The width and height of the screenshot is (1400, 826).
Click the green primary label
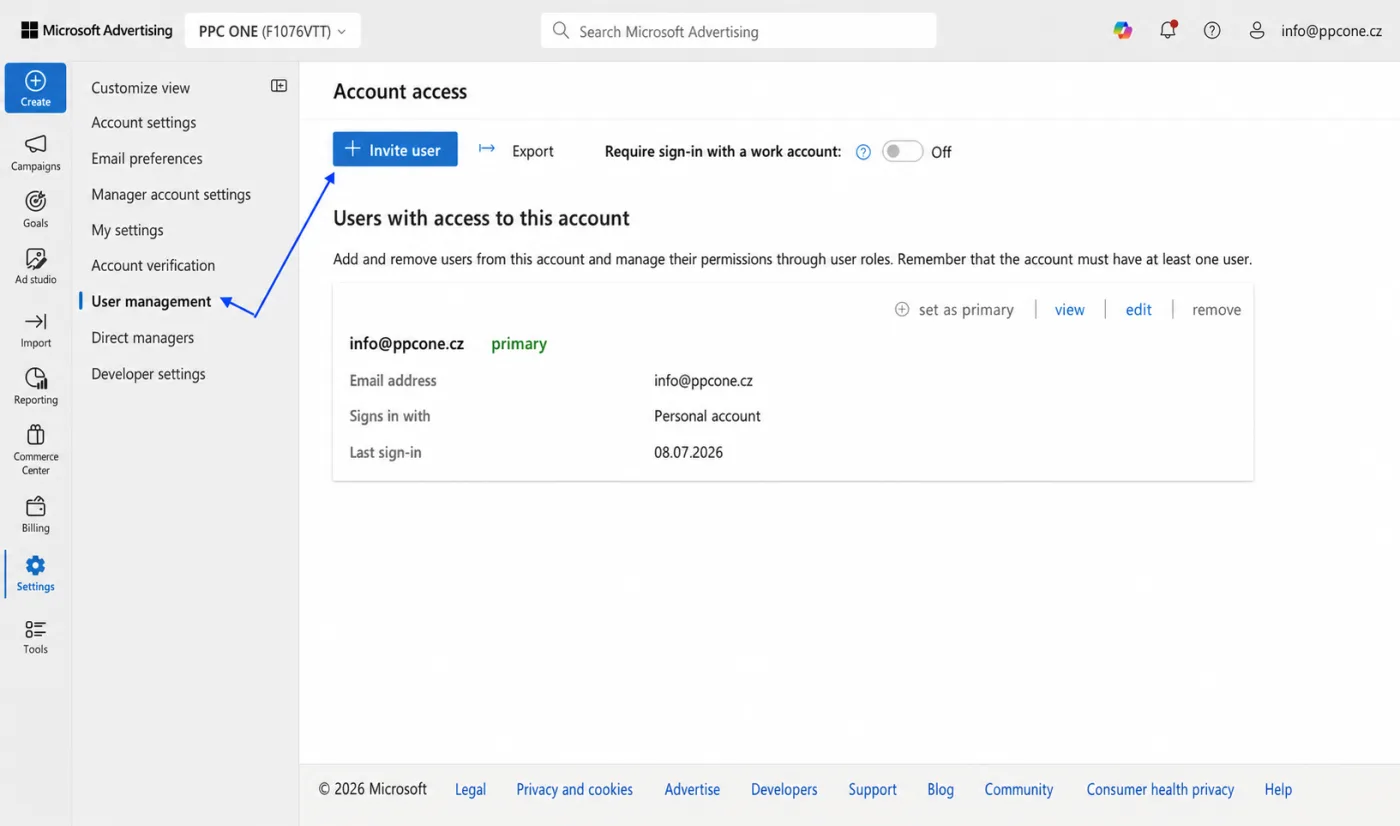click(519, 343)
